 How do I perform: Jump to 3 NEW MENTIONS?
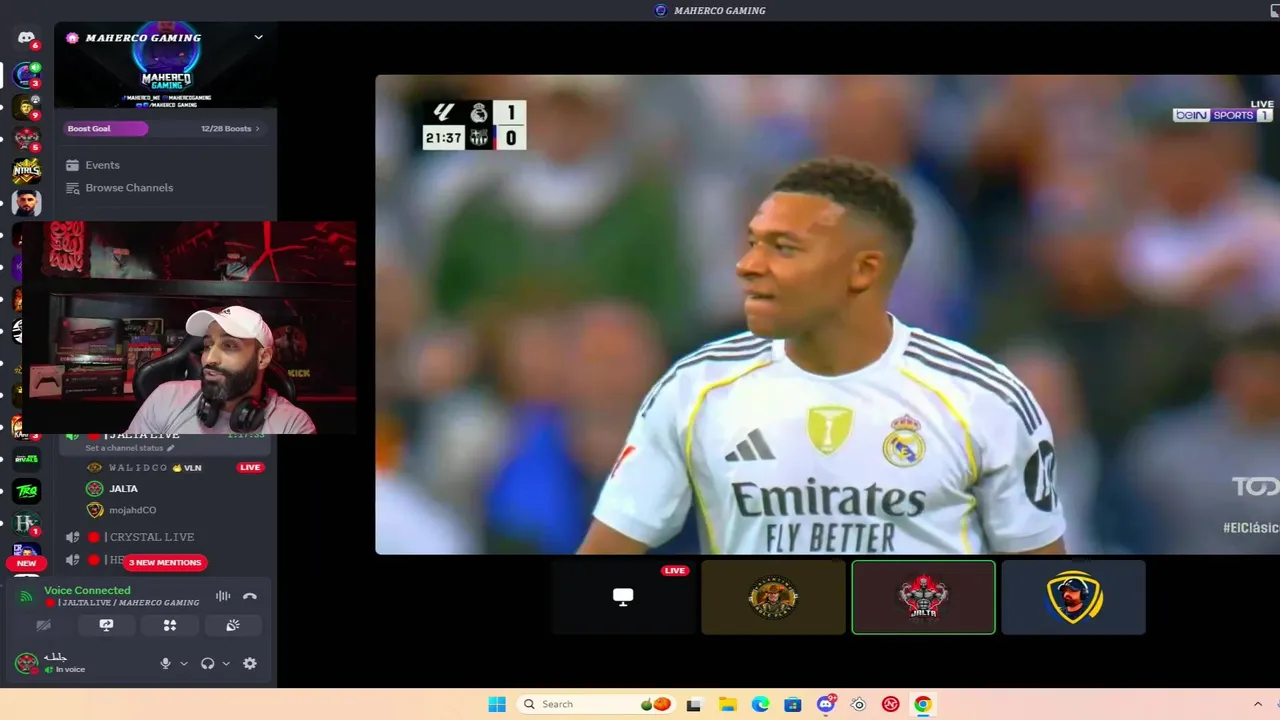pos(165,562)
